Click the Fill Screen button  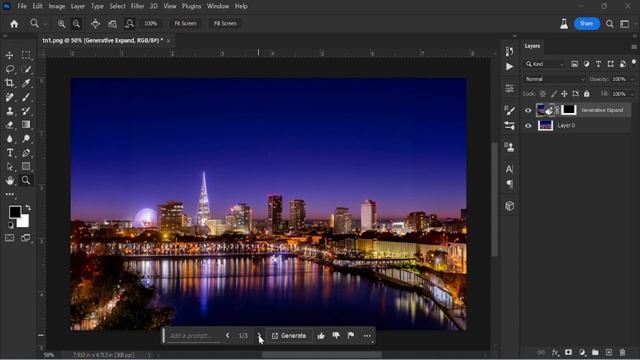coord(225,24)
